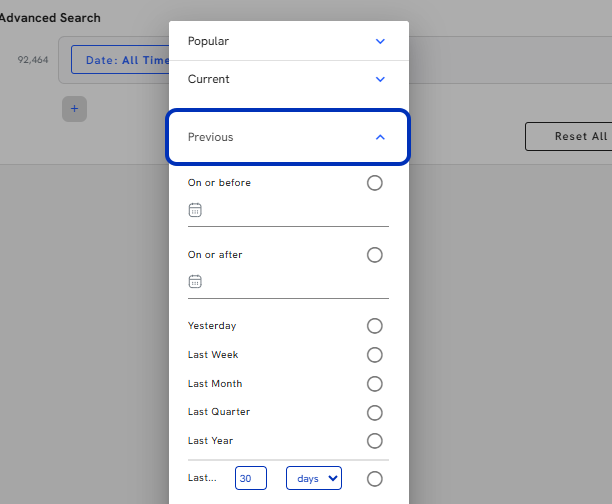The image size is (612, 504).
Task: Click the On or before date field
Action: click(x=288, y=211)
